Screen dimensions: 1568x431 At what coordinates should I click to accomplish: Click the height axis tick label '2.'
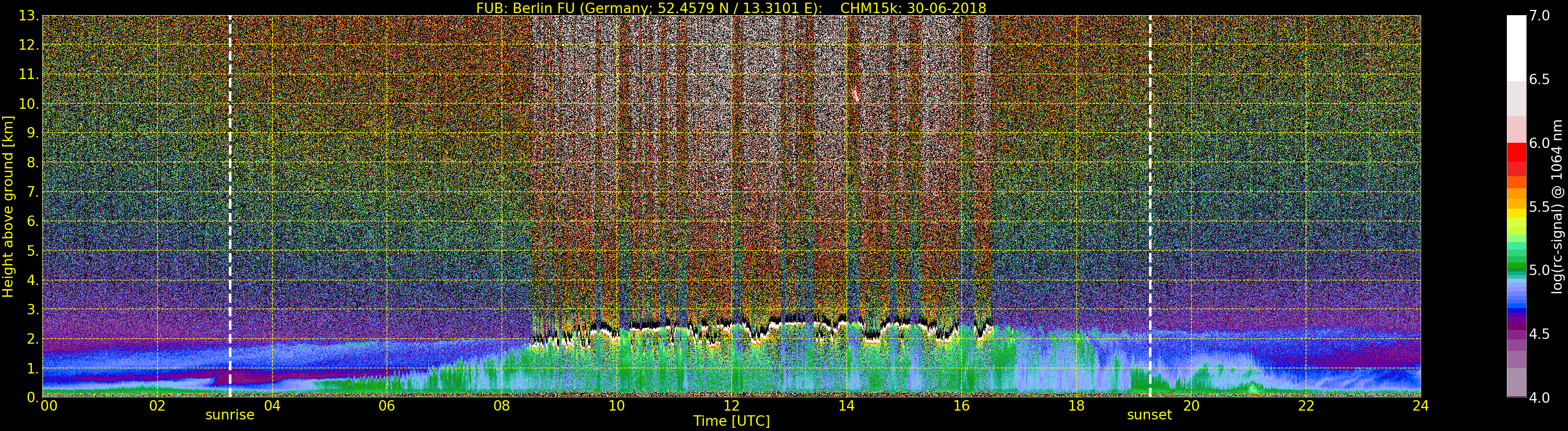point(33,338)
